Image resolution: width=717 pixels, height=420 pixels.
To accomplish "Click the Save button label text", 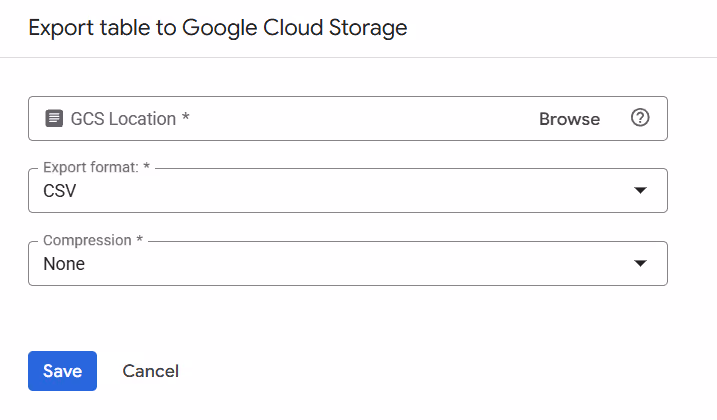I will [x=62, y=371].
